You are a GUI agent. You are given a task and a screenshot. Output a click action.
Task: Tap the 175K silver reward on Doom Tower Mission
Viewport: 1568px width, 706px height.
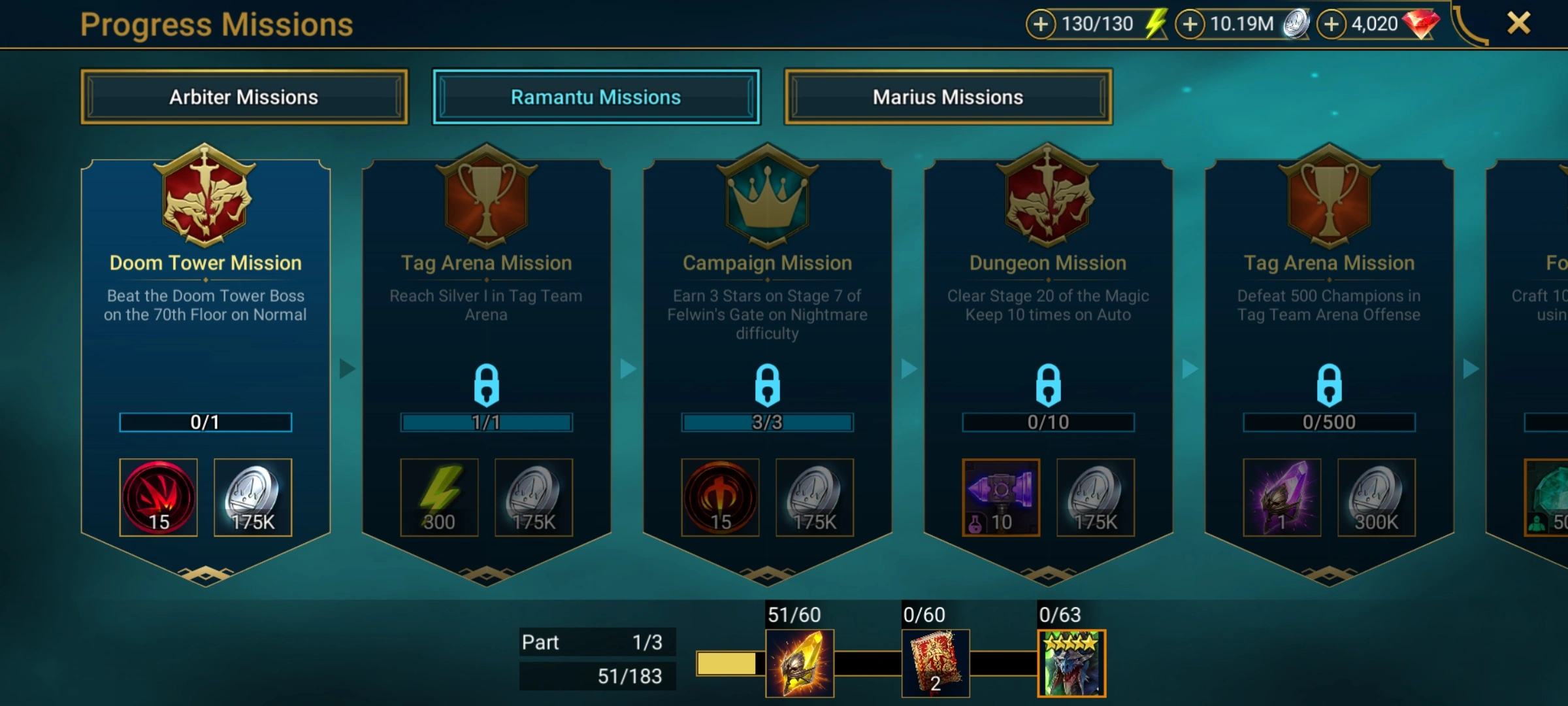coord(253,497)
